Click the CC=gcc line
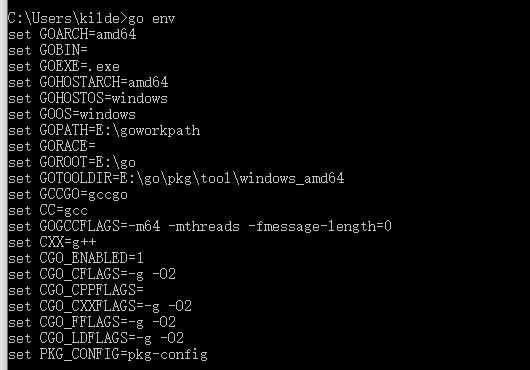Screen dimensions: 530x370 48,211
